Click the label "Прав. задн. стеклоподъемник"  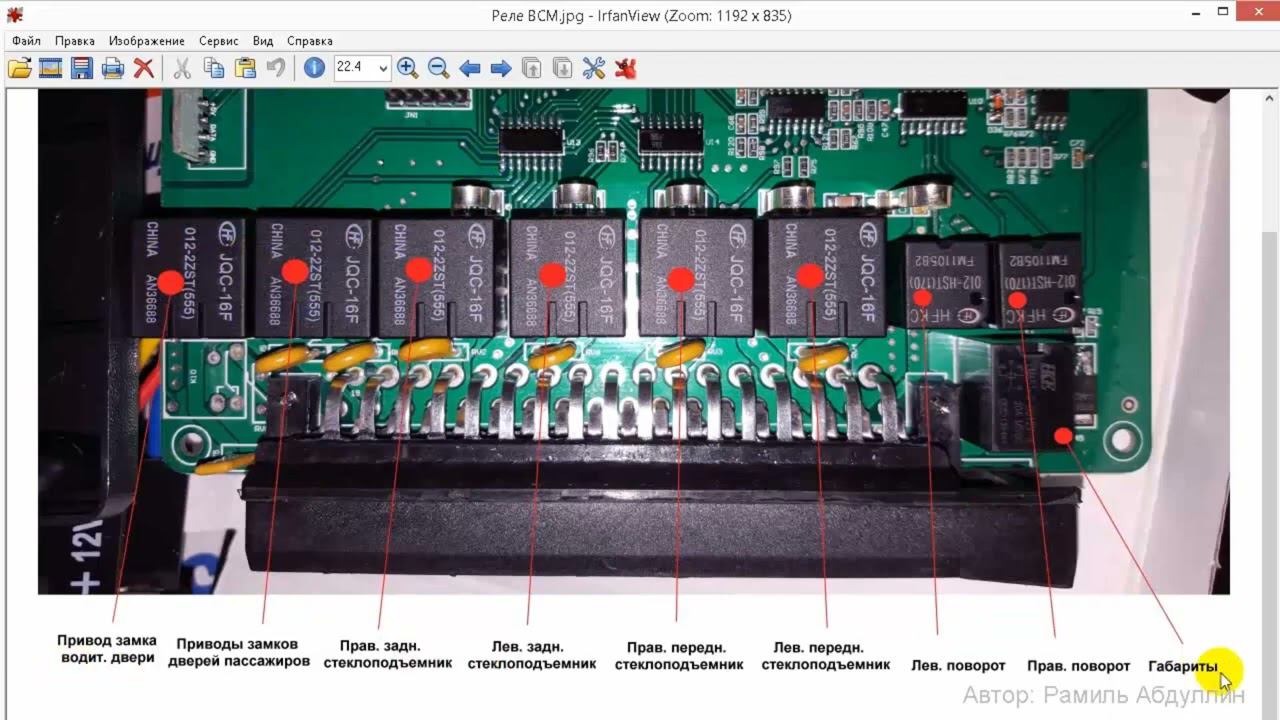(388, 654)
